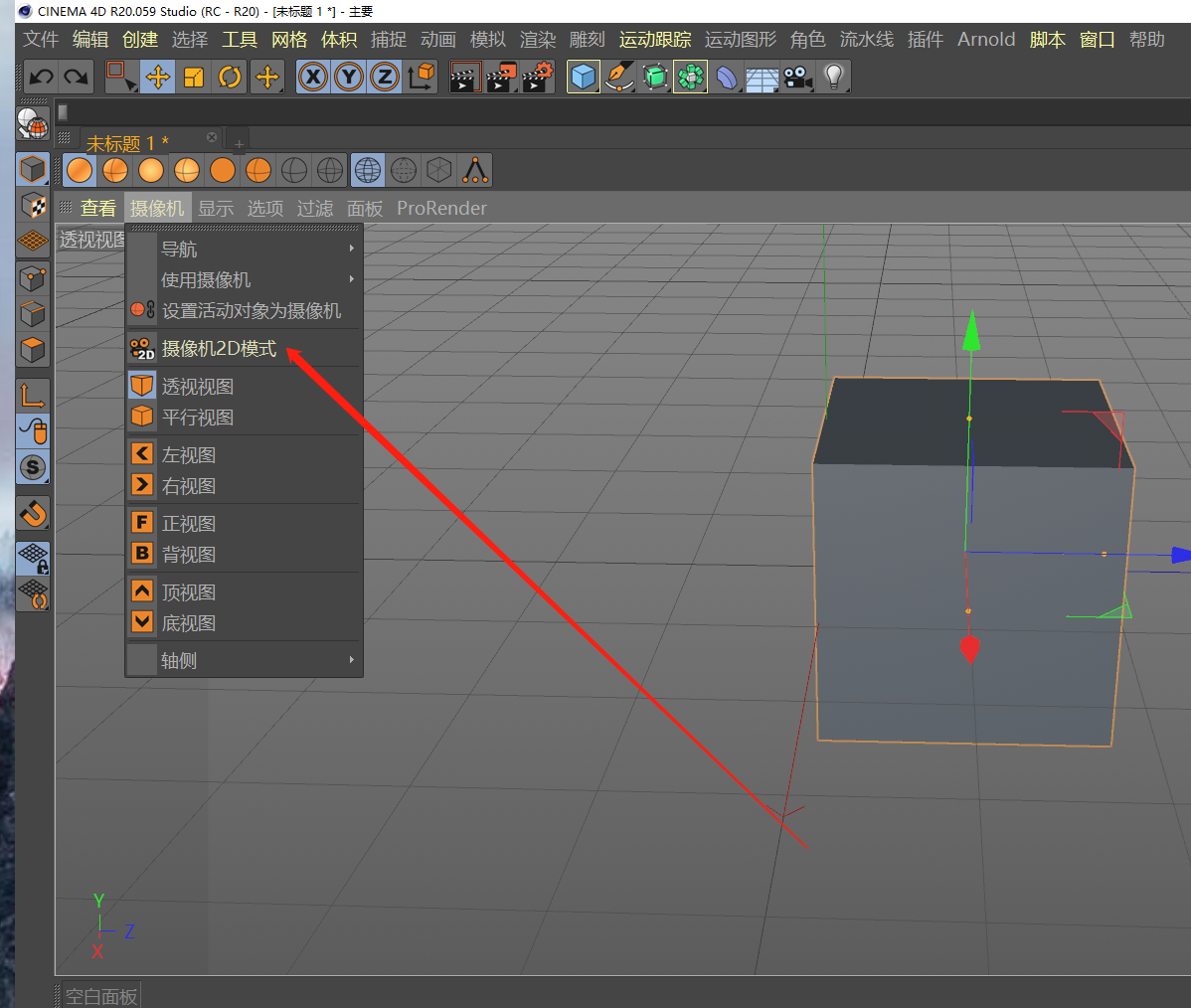Image resolution: width=1191 pixels, height=1008 pixels.
Task: Switch to 顶视图
Action: (244, 591)
